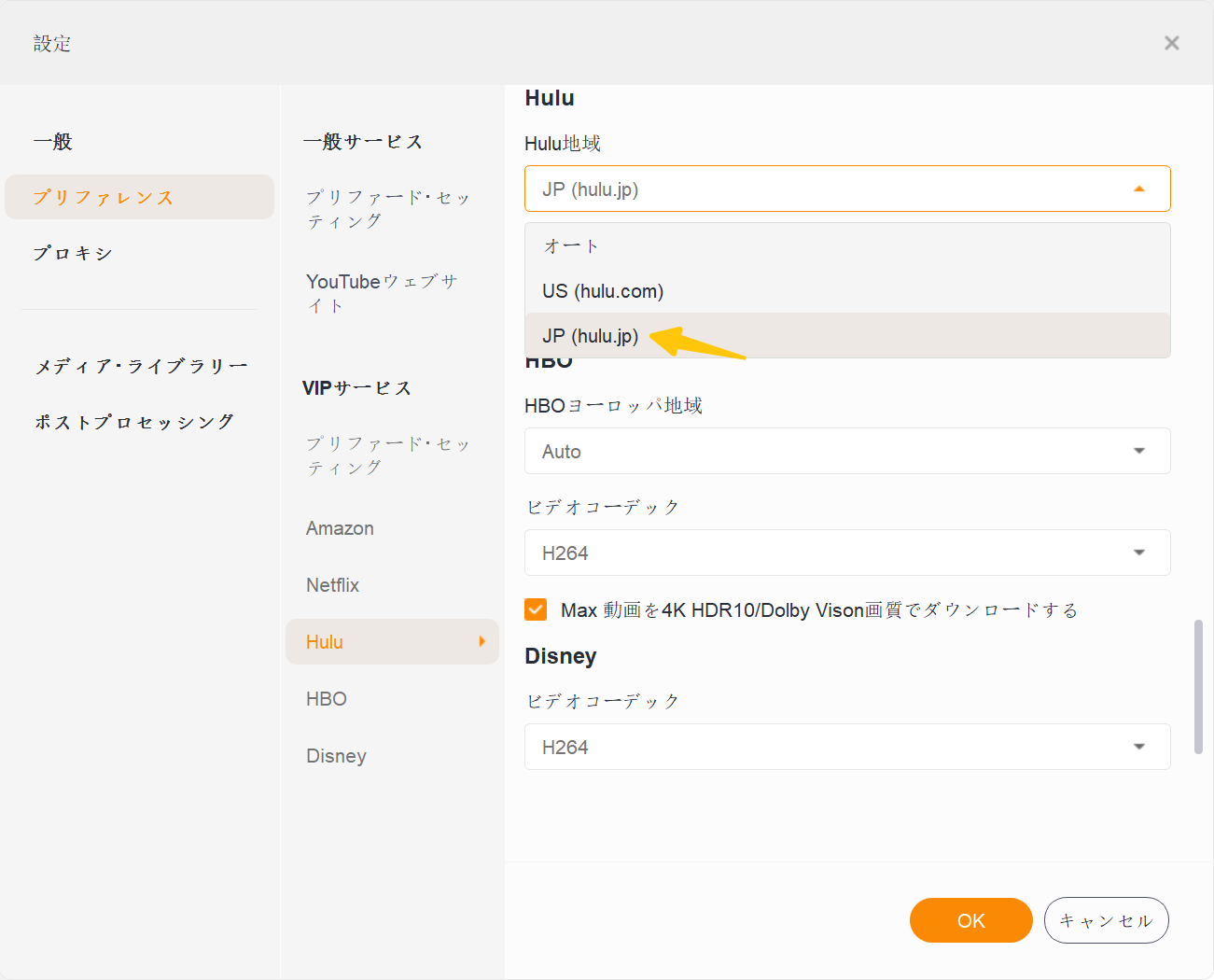Click the Disney section heading

[x=561, y=656]
